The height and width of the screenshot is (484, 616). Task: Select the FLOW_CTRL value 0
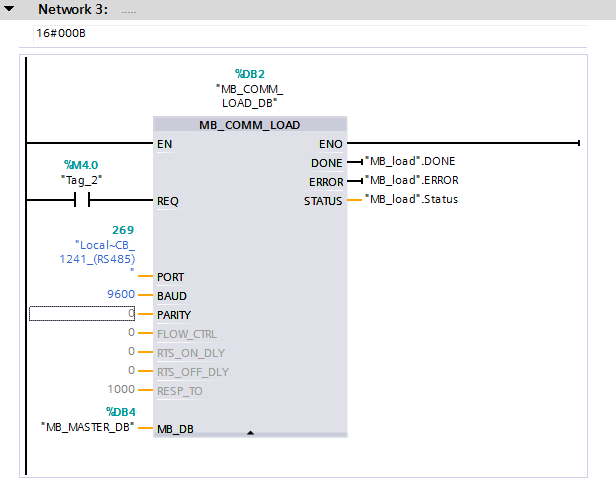(x=132, y=332)
